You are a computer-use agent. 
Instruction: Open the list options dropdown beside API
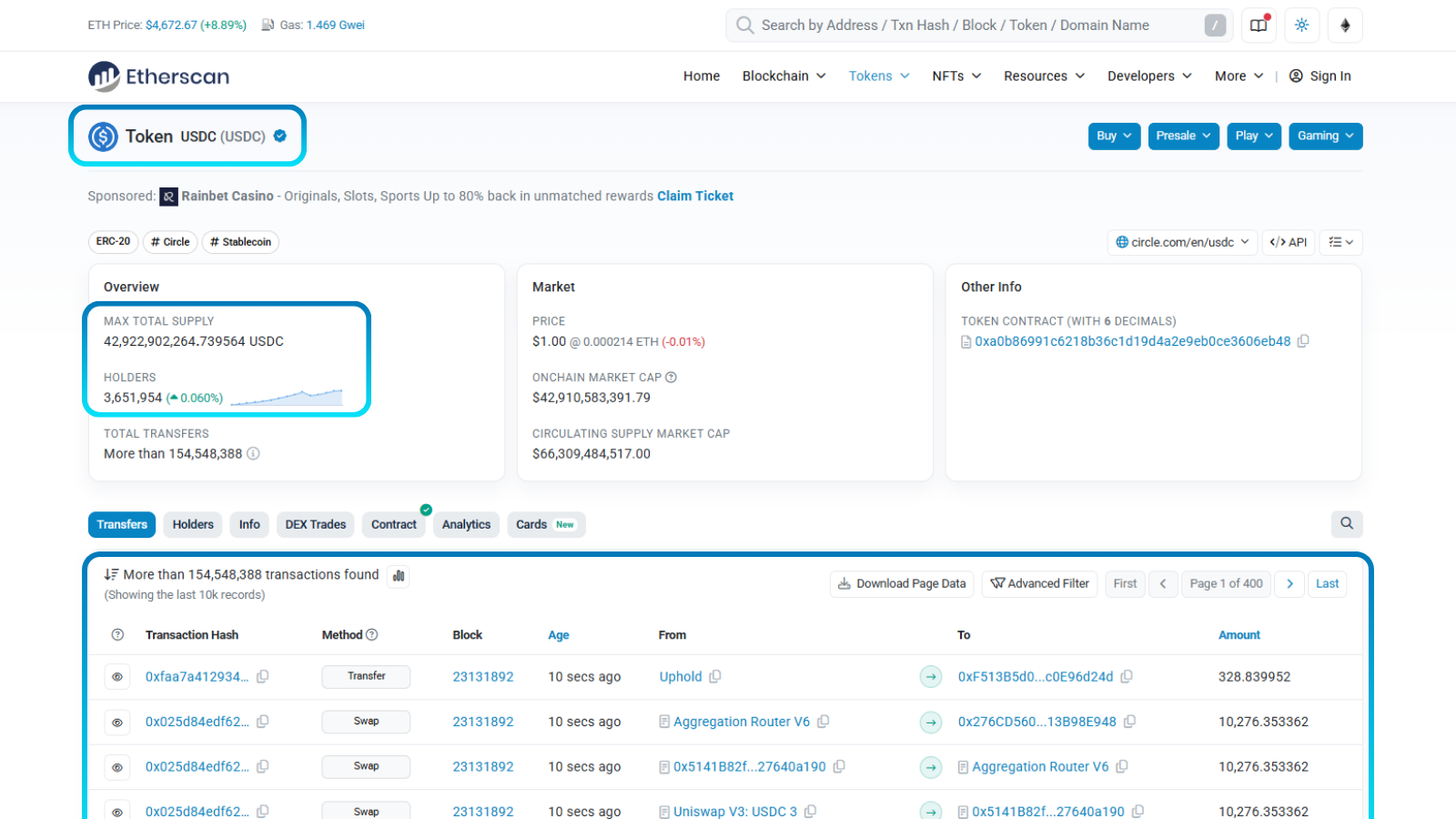pyautogui.click(x=1340, y=242)
